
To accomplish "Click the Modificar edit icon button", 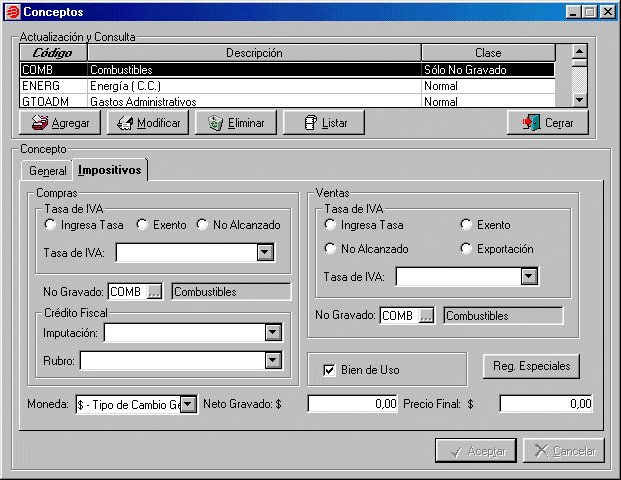I will click(147, 123).
